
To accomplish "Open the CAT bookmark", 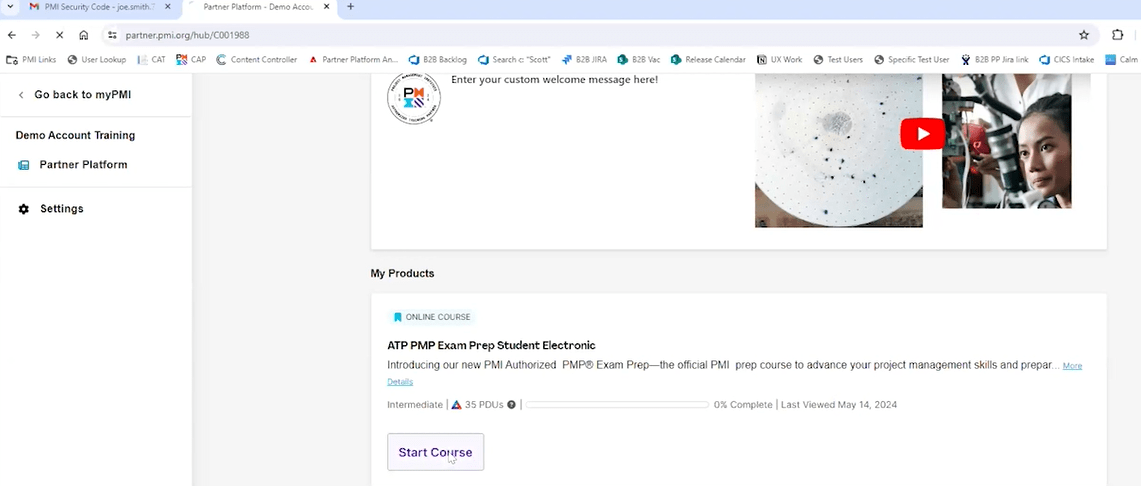I will [151, 60].
